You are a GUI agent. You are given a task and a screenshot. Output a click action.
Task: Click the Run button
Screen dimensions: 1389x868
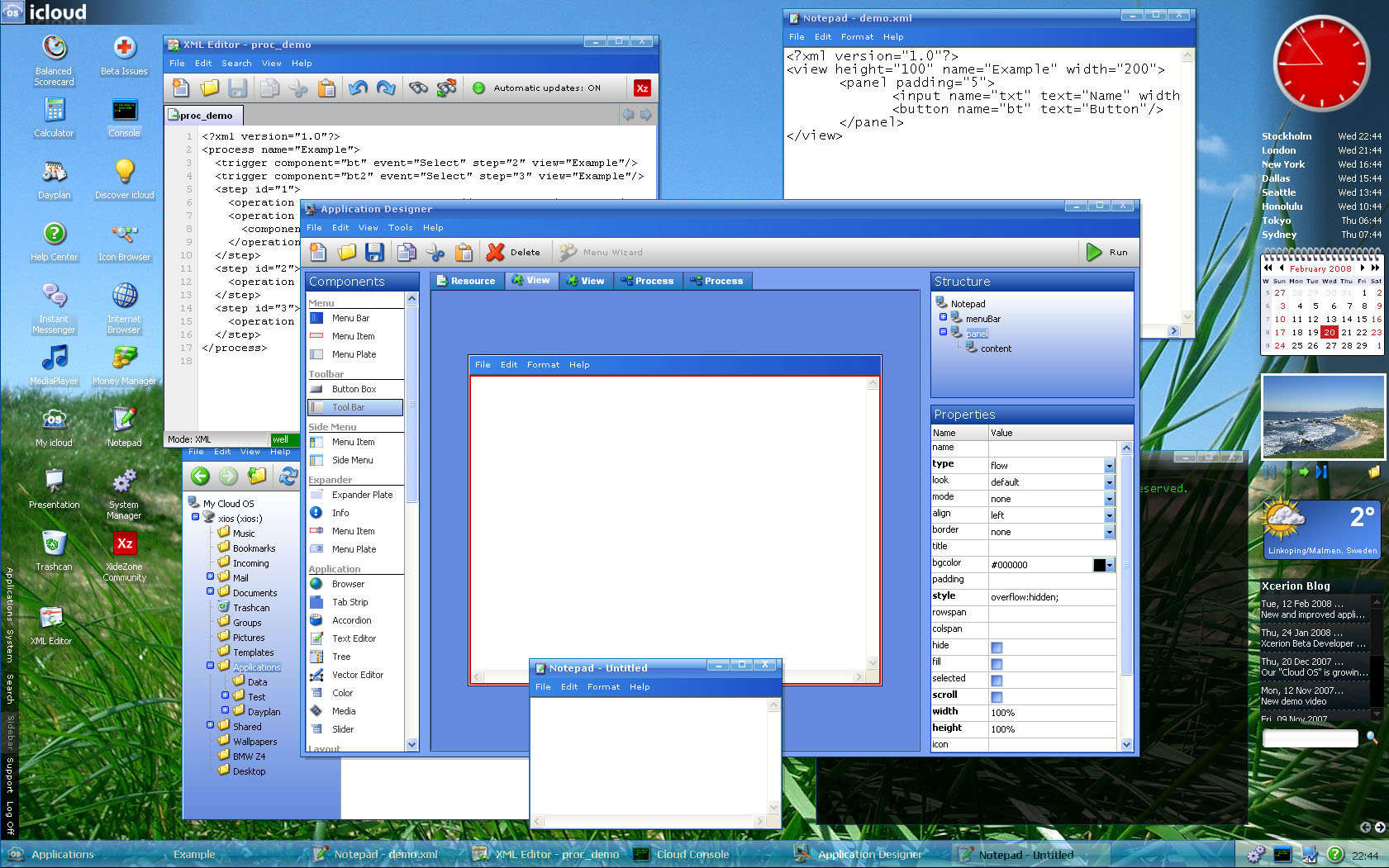[1107, 253]
